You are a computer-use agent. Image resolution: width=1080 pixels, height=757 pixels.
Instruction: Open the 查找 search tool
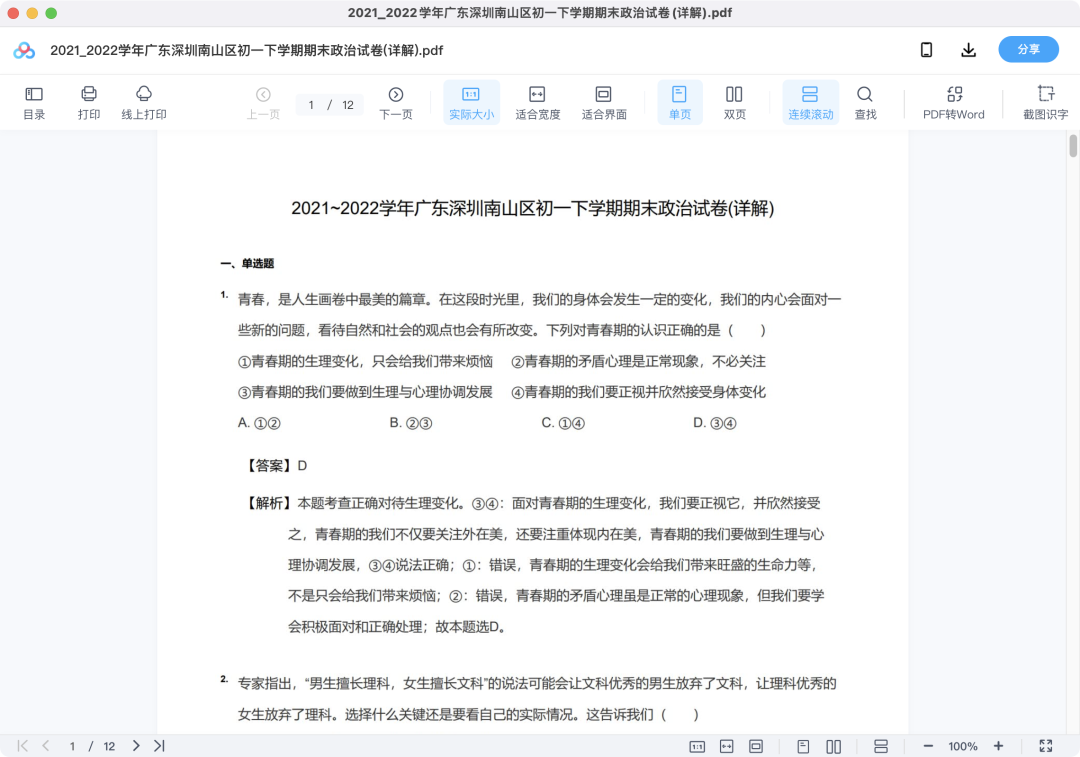pos(865,102)
